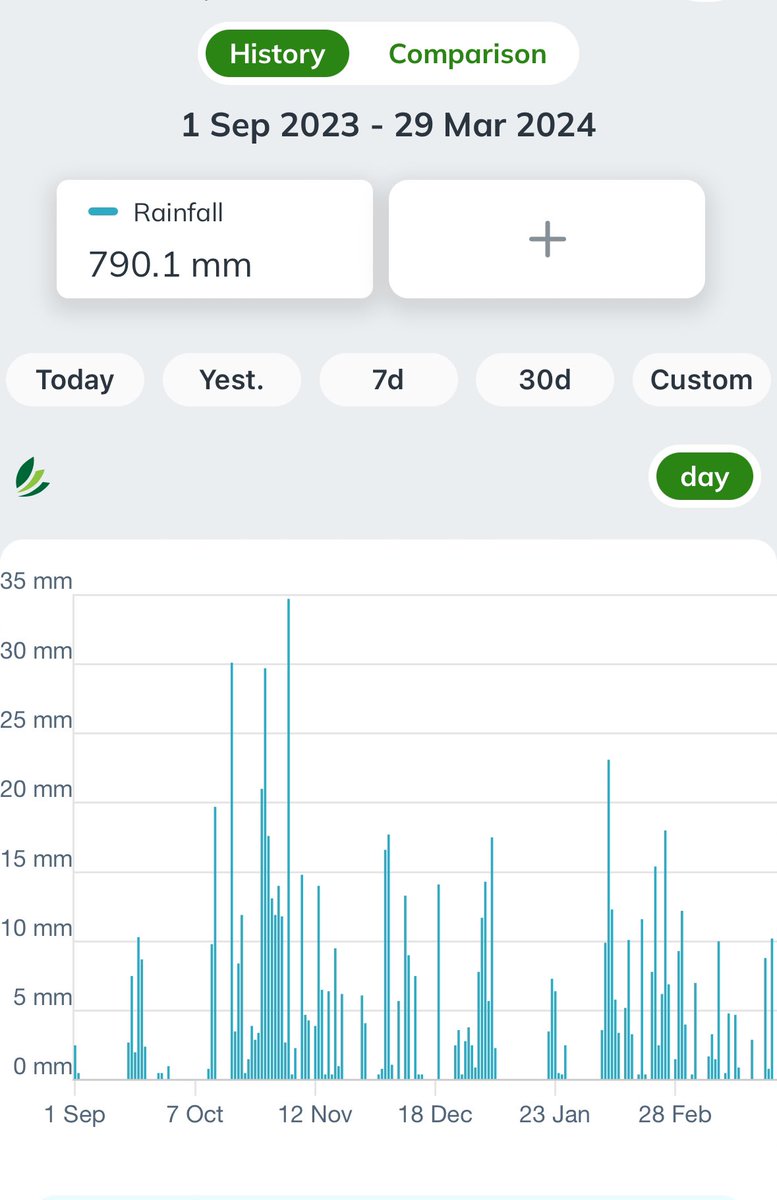
Task: Select the Today range
Action: [75, 380]
